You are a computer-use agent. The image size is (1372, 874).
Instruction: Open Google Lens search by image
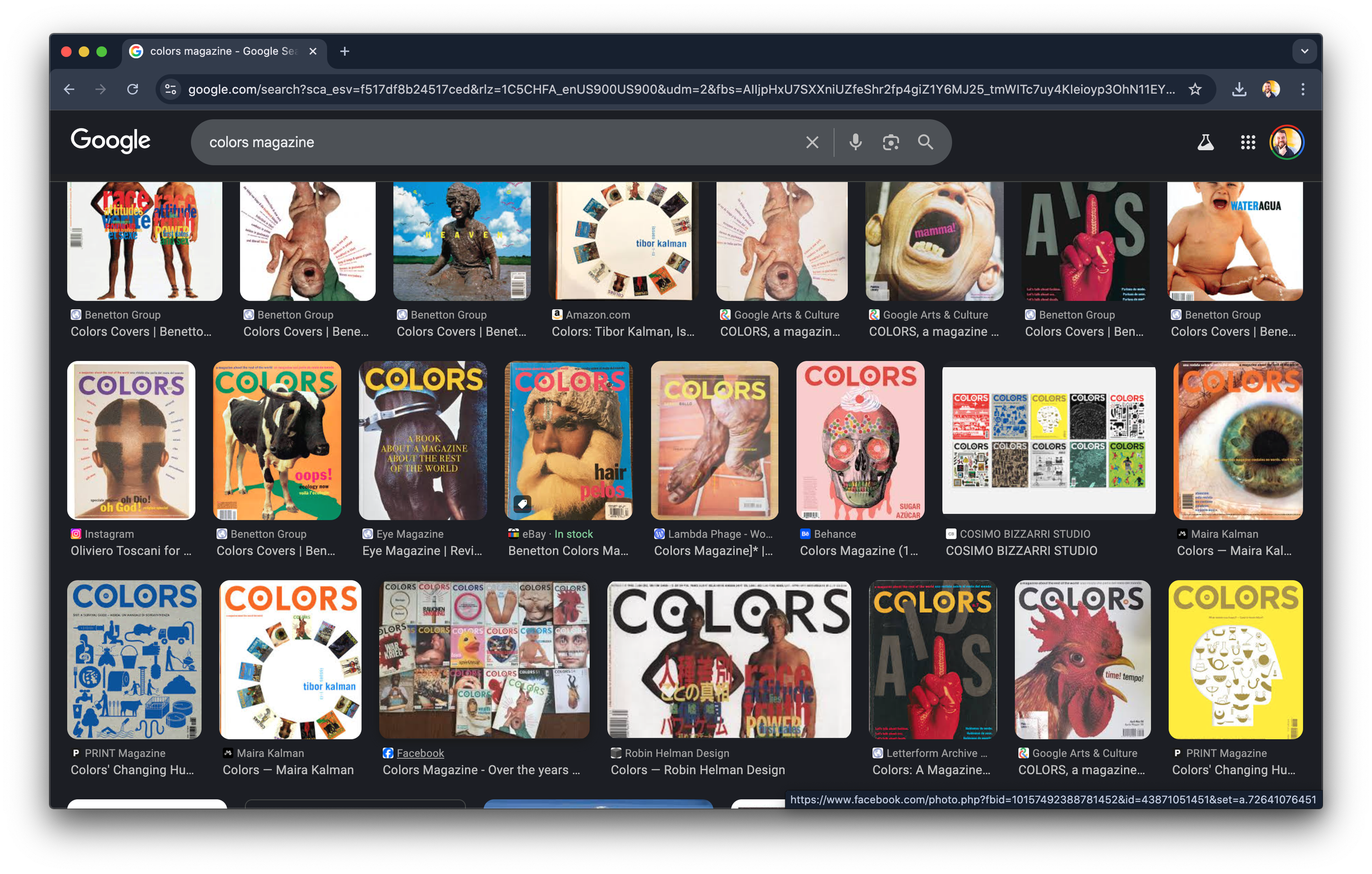pos(891,142)
